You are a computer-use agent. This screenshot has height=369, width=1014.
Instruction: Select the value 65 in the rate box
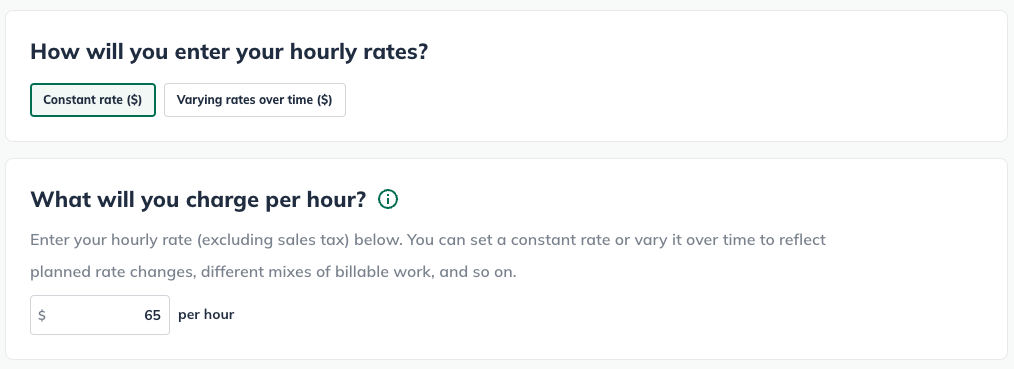[153, 315]
